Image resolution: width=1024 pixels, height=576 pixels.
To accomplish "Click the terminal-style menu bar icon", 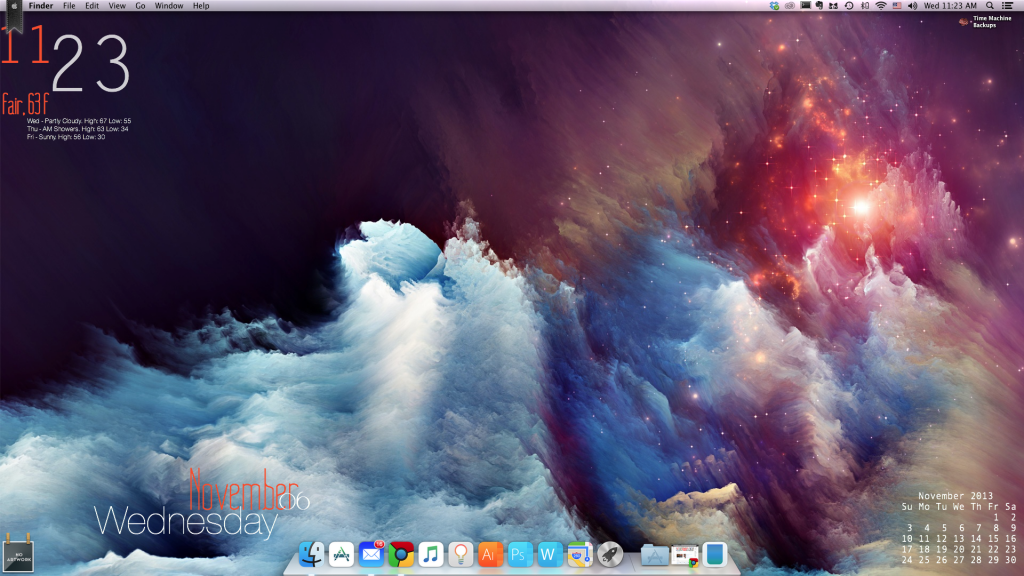I will 806,6.
